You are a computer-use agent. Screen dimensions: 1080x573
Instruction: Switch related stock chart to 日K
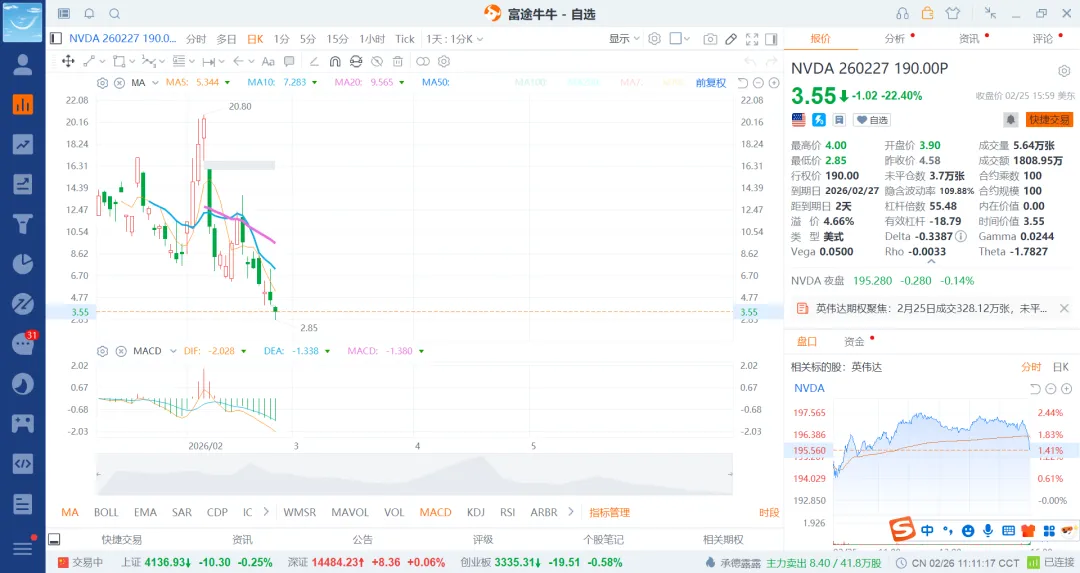pos(1061,367)
